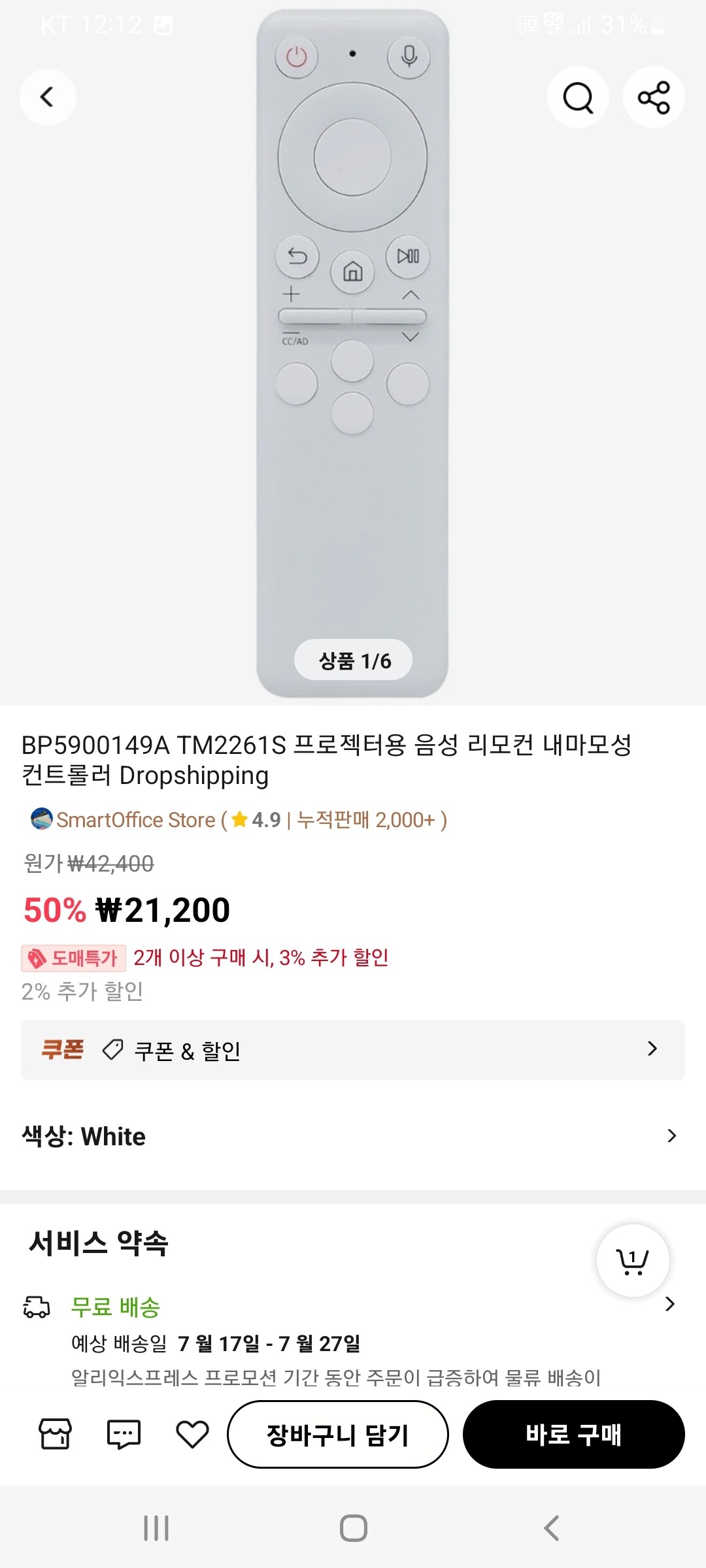Image resolution: width=706 pixels, height=1568 pixels.
Task: Tap the 도매특가 wholesale deal badge
Action: [x=73, y=958]
